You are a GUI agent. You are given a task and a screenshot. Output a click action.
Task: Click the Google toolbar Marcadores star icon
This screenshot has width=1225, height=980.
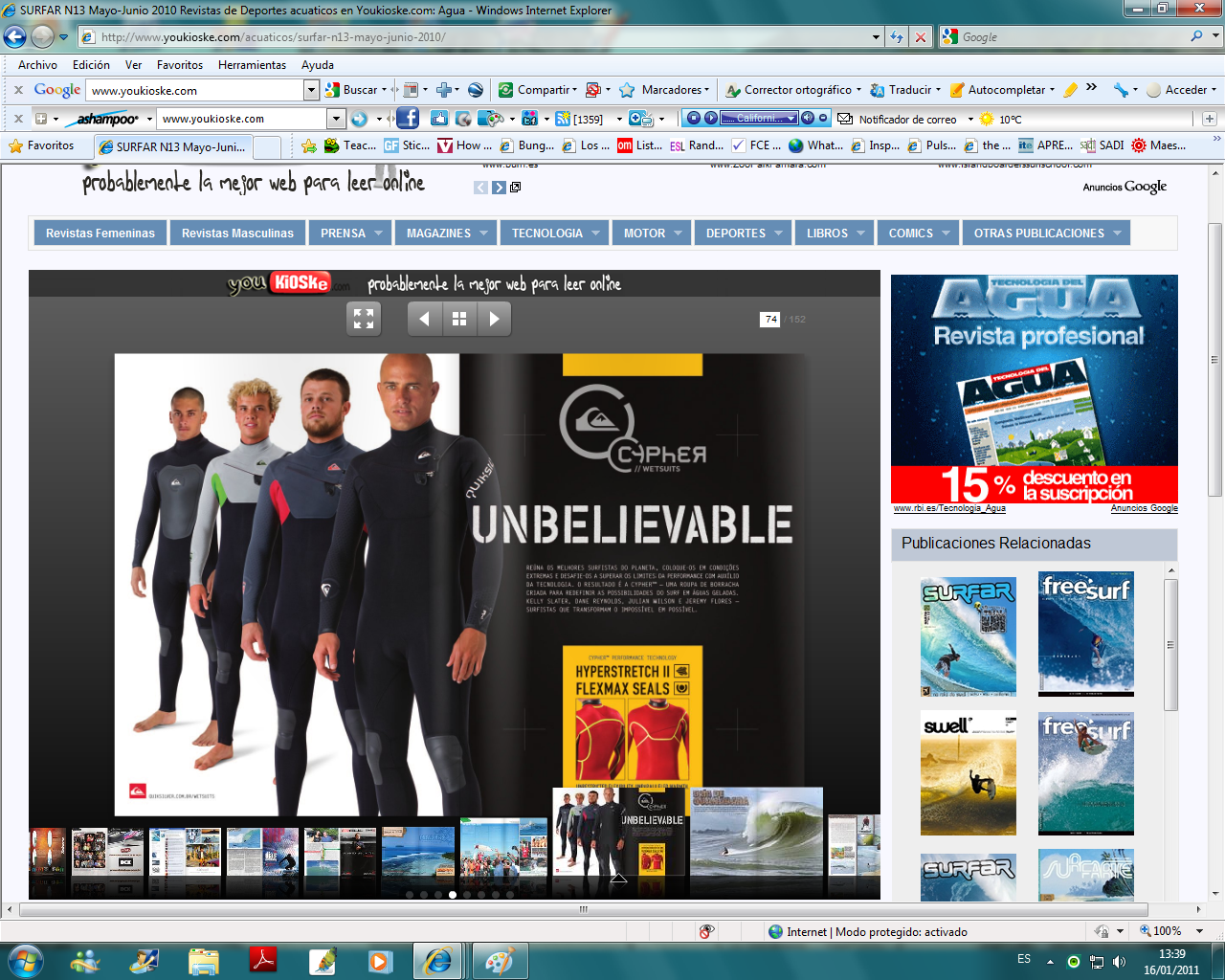pos(627,90)
